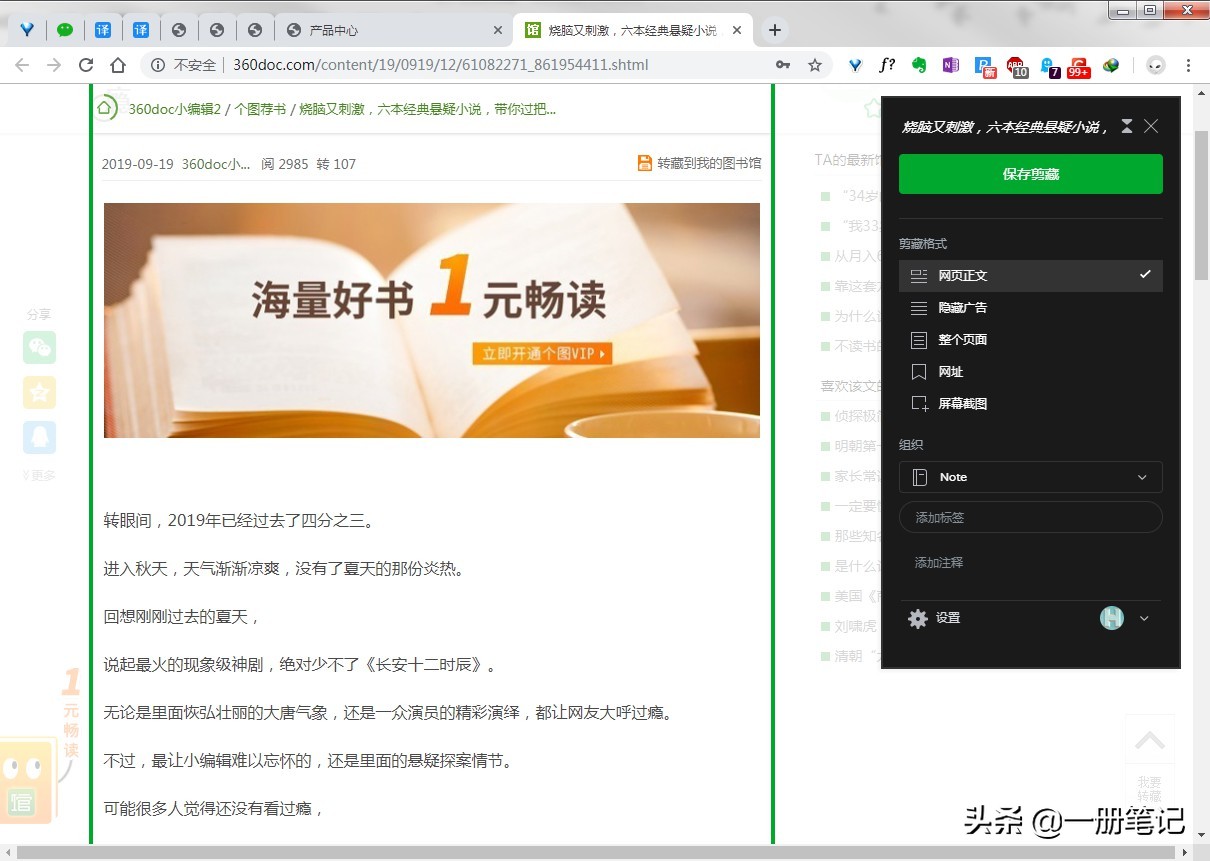Click the 添加标签 tag input field
This screenshot has height=861, width=1210.
point(1030,516)
